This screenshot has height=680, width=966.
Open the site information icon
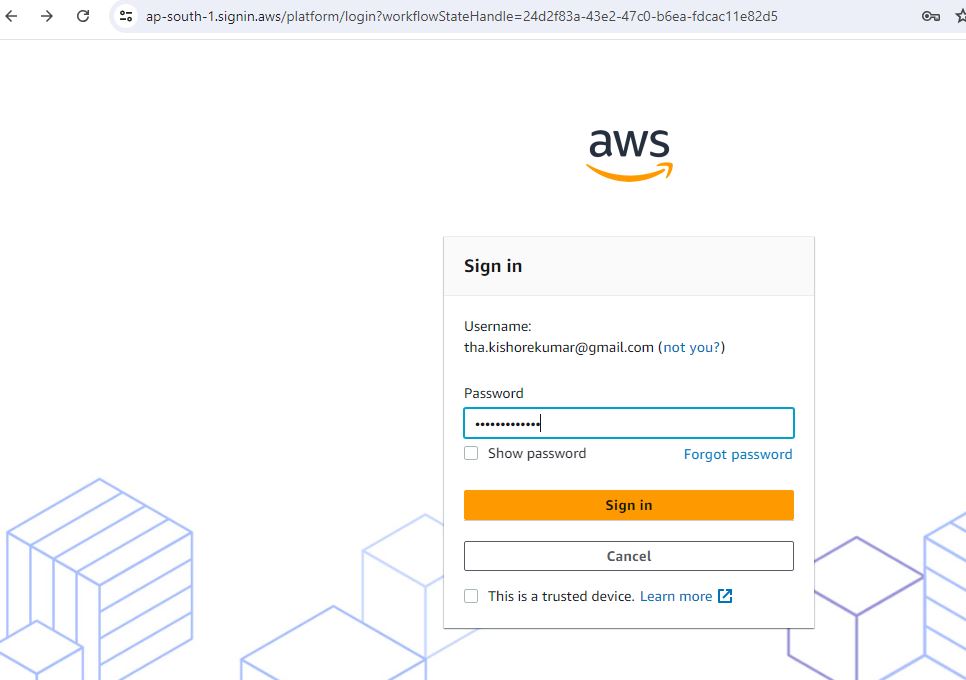[x=125, y=16]
